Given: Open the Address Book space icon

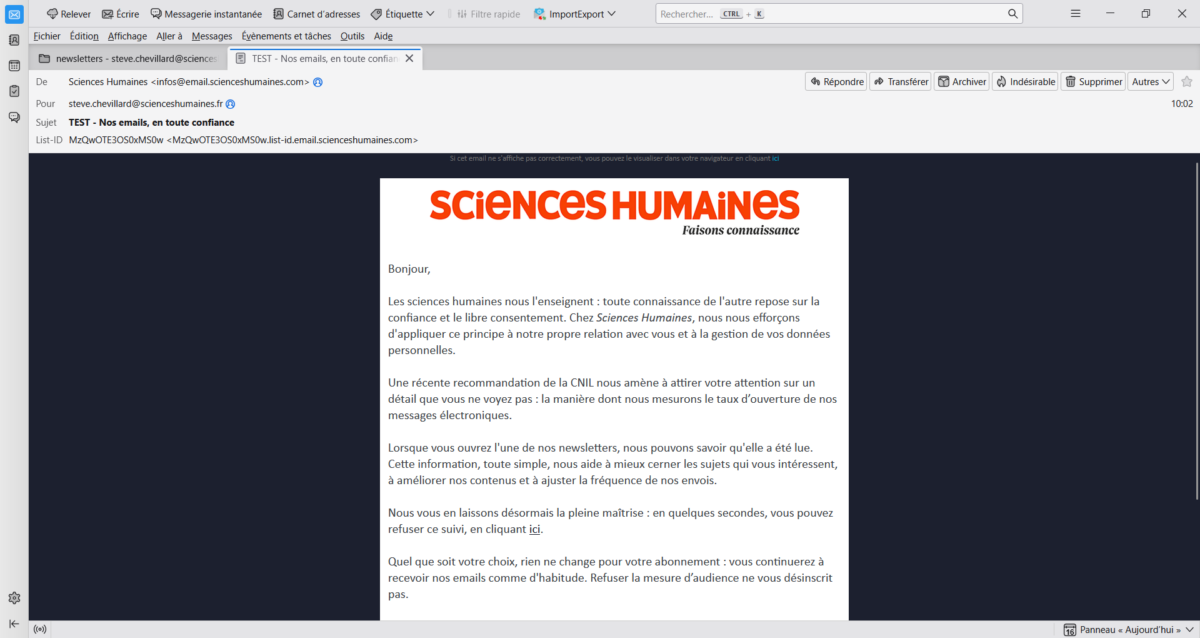Looking at the screenshot, I should pos(14,40).
